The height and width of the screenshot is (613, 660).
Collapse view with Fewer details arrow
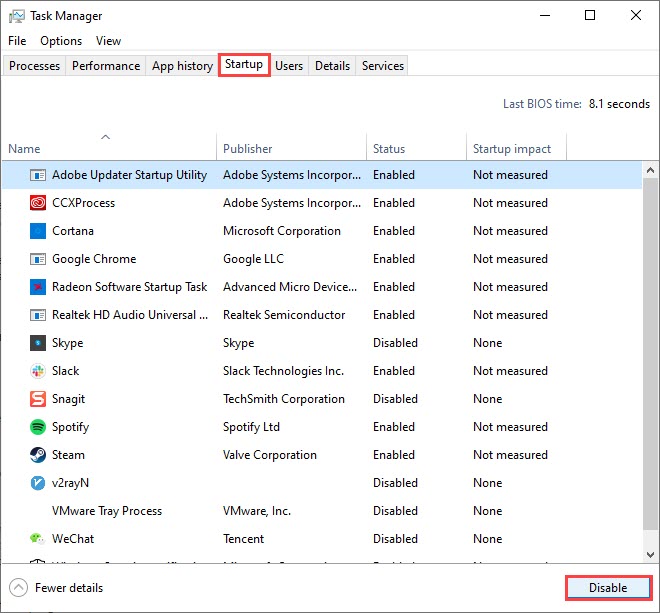pos(19,588)
